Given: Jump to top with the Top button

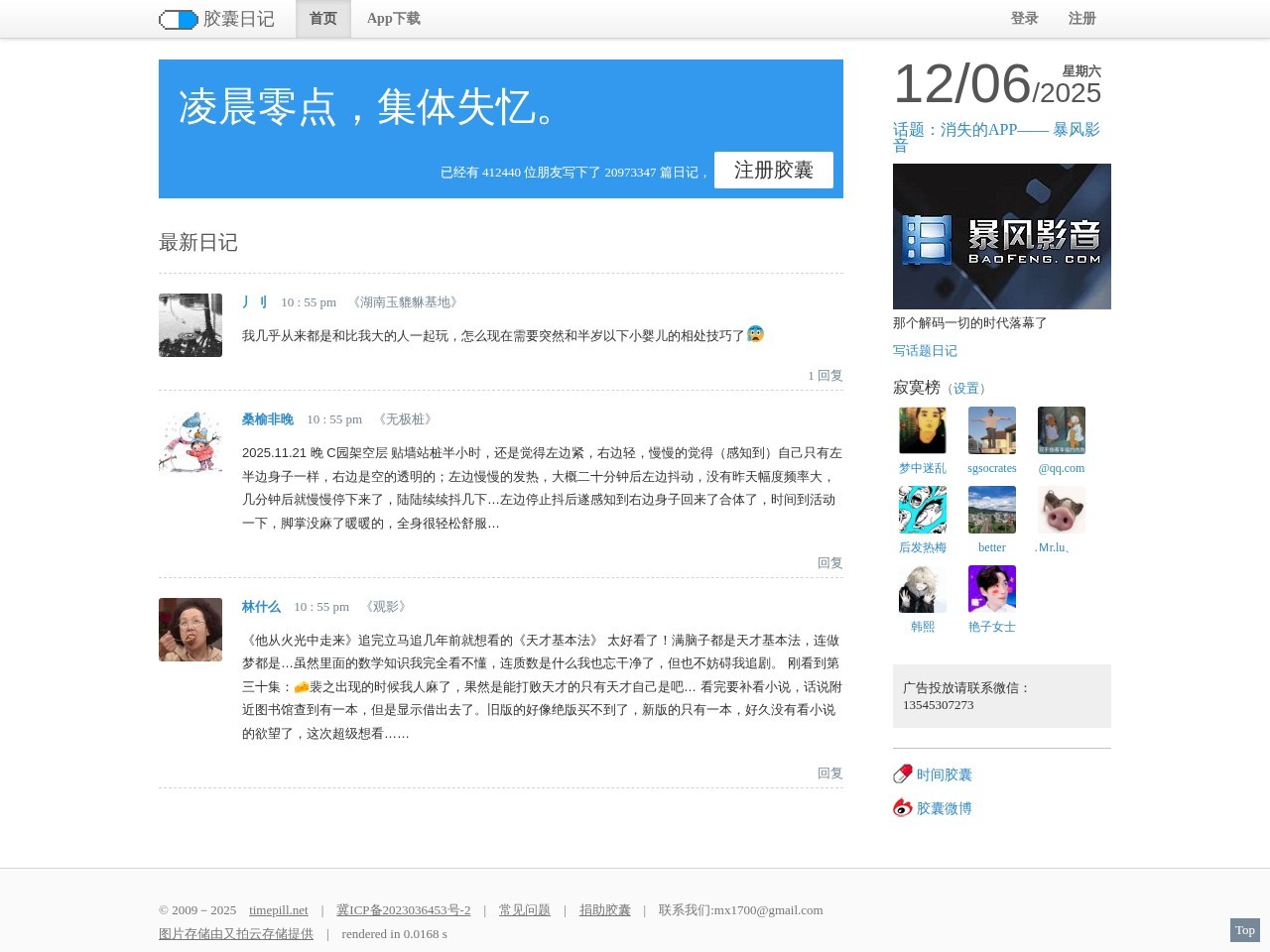Looking at the screenshot, I should pyautogui.click(x=1245, y=930).
